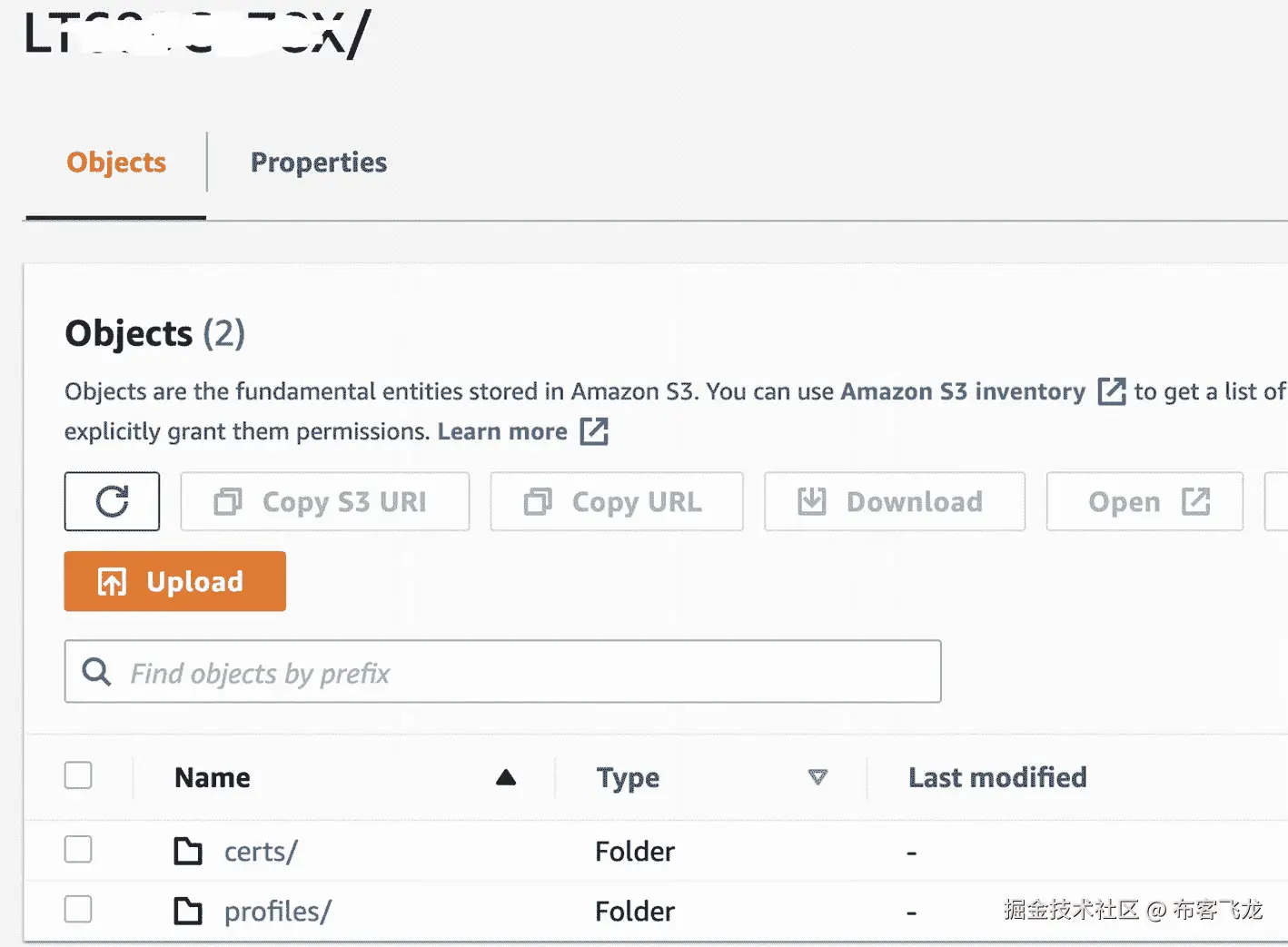Click the copy icon in Copy S3 URI
The image size is (1288, 947).
pyautogui.click(x=228, y=501)
